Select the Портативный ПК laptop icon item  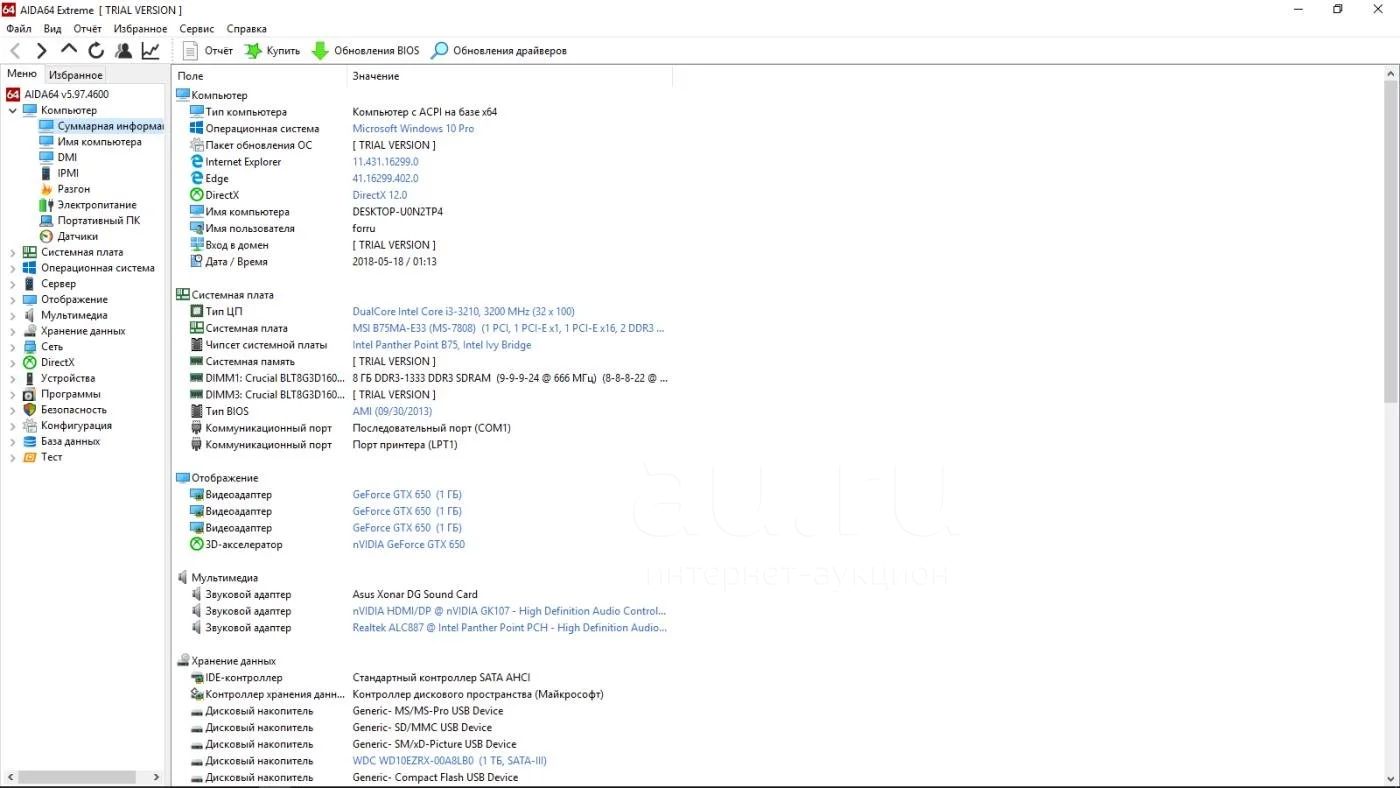pos(46,220)
